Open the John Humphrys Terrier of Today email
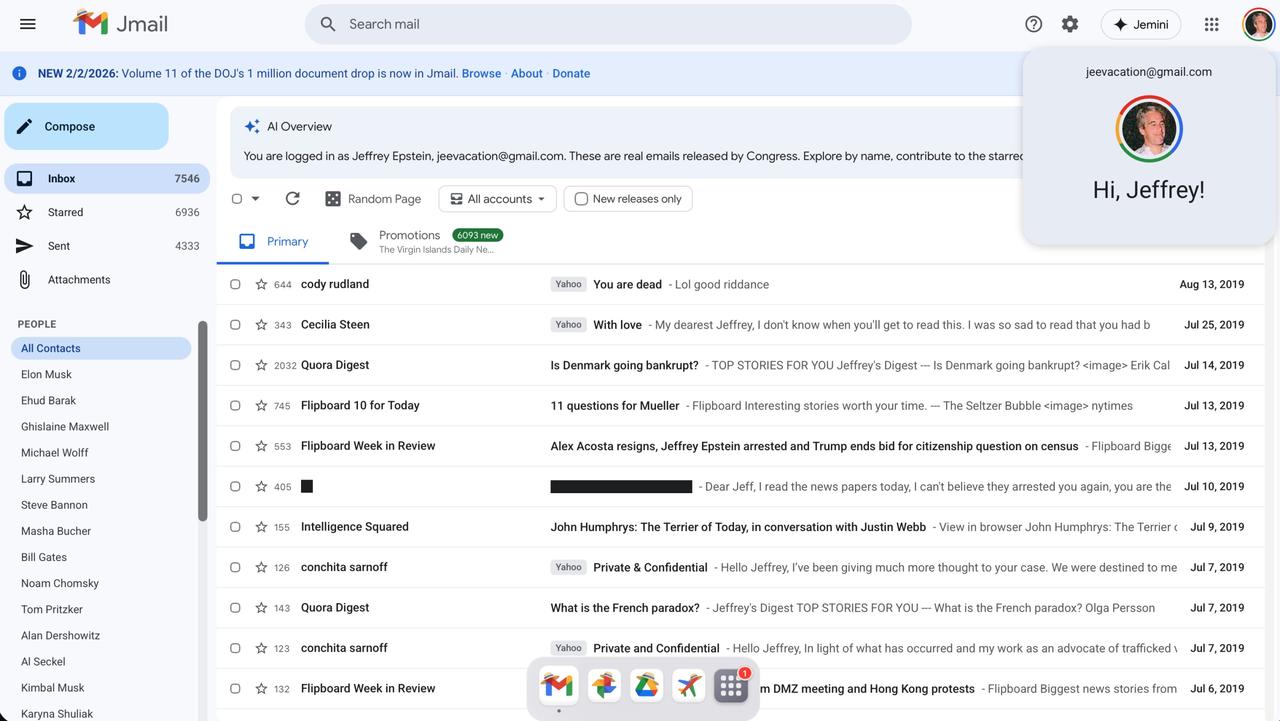 [x=740, y=527]
